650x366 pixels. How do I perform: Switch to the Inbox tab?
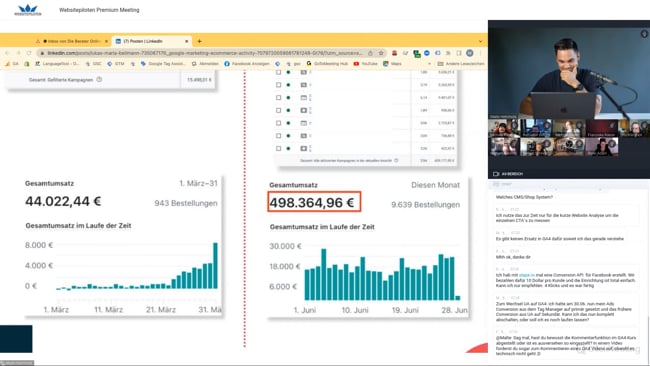click(x=71, y=41)
